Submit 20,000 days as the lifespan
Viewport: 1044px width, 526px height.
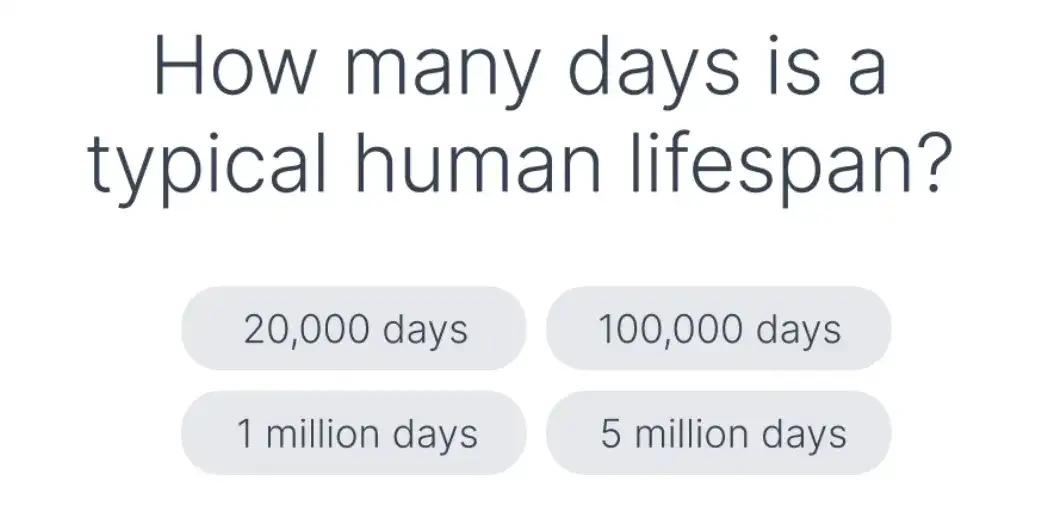pyautogui.click(x=354, y=329)
